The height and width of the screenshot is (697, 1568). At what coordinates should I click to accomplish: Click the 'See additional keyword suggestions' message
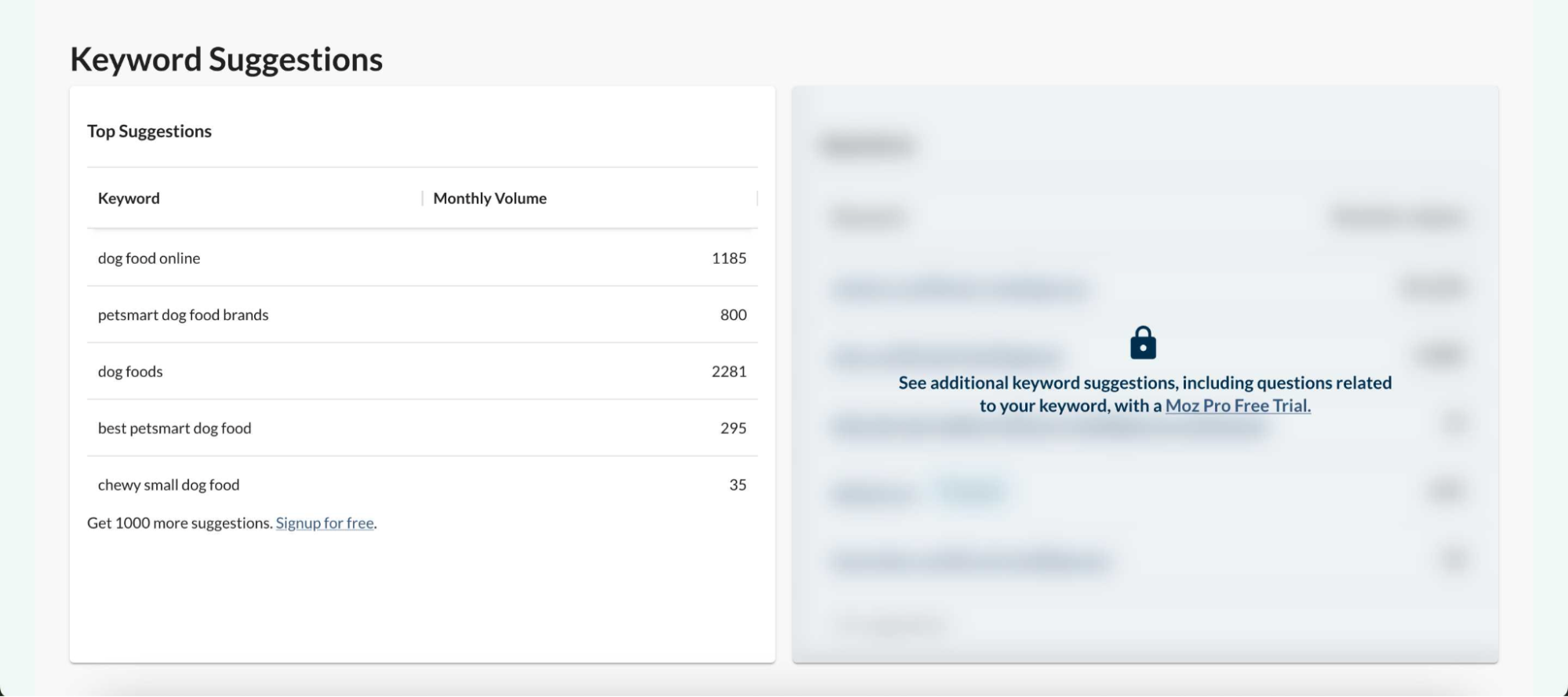[x=1145, y=394]
